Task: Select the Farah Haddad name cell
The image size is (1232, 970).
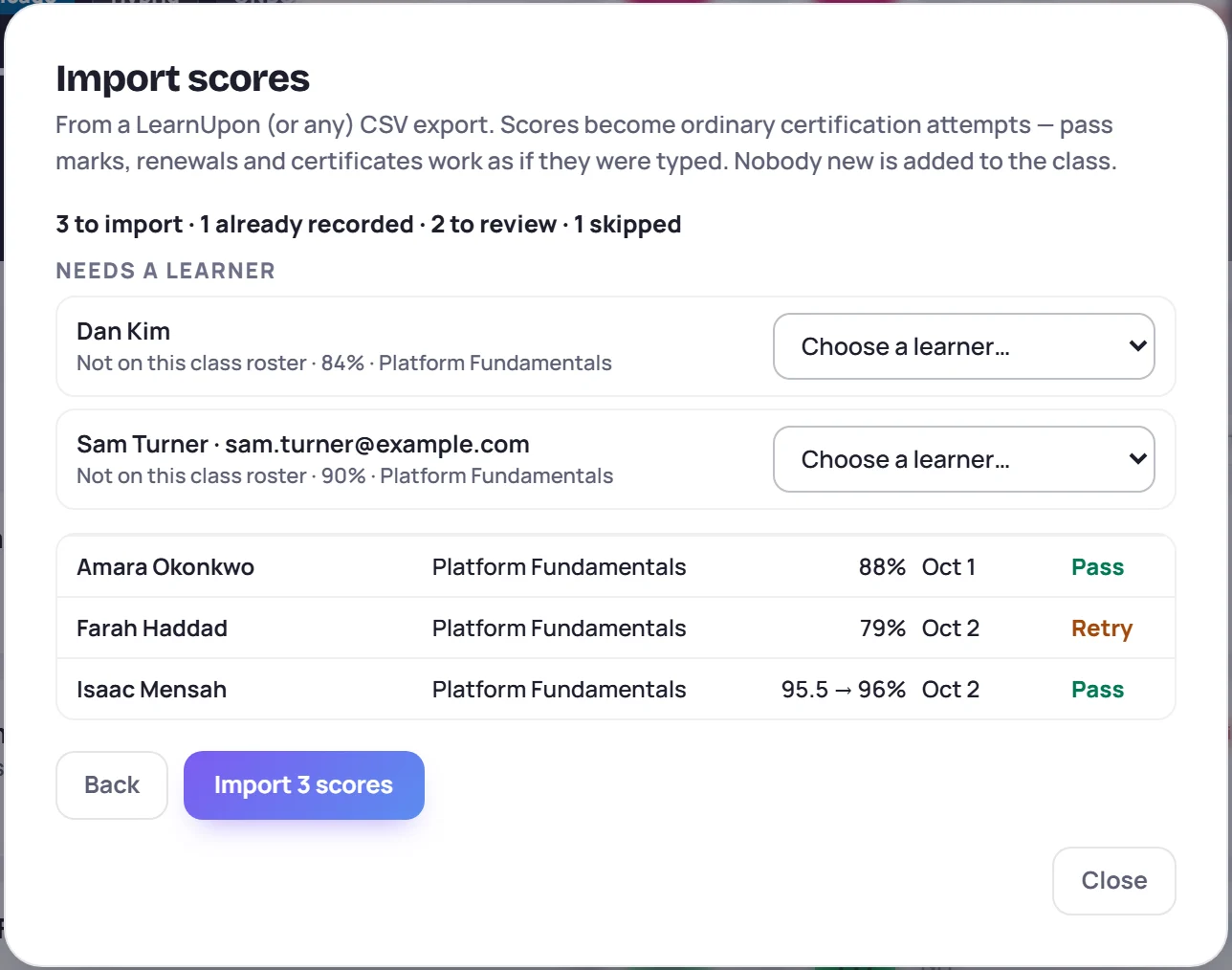Action: 152,628
